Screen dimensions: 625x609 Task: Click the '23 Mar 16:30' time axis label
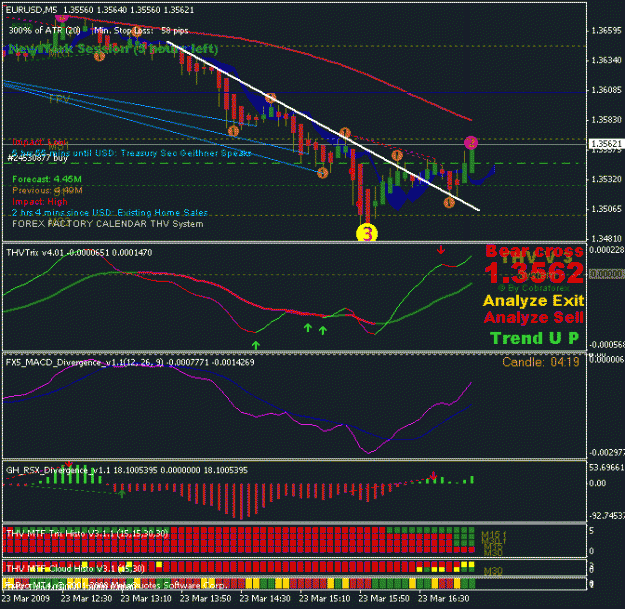click(x=443, y=598)
